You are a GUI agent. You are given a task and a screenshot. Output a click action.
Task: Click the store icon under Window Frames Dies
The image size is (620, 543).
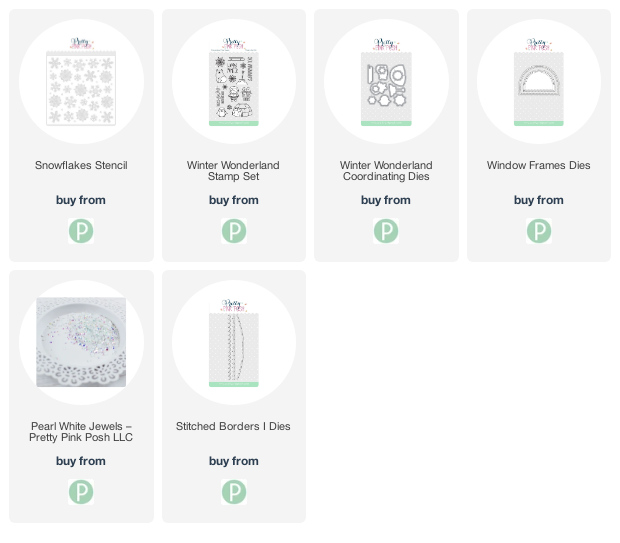(539, 231)
